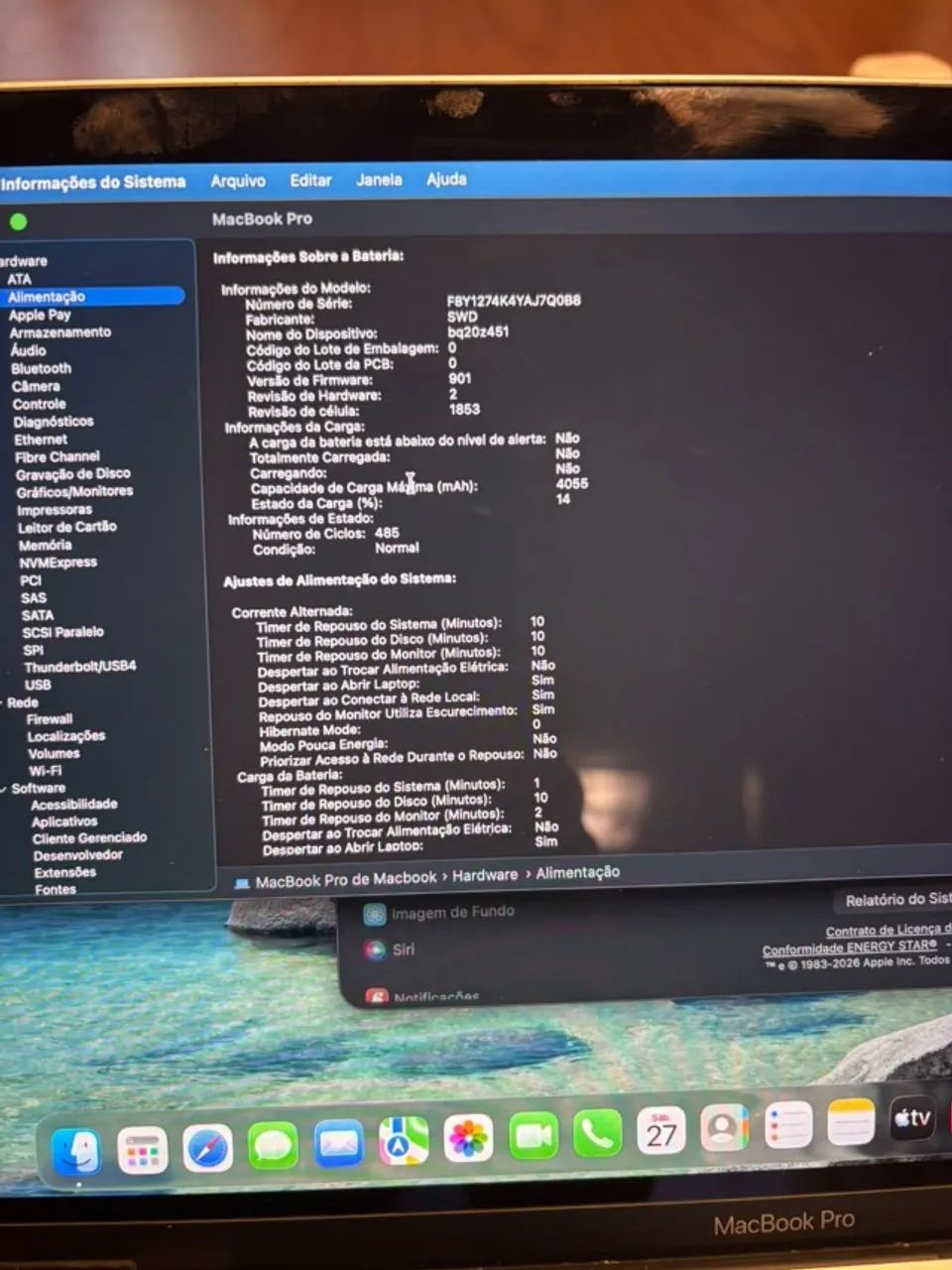Select Aplicativos under Software
Viewport: 952px width, 1270px height.
tap(64, 822)
